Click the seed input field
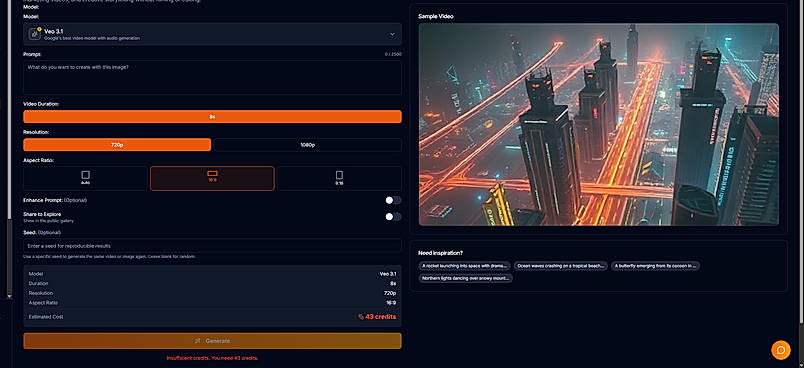 (x=212, y=246)
